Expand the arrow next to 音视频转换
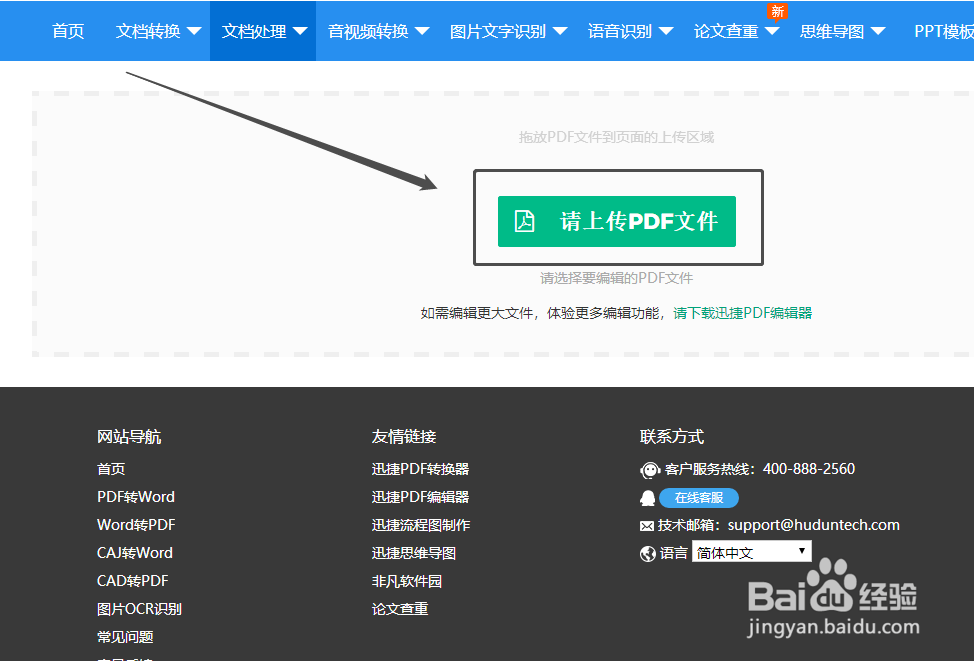The image size is (974, 661). [422, 31]
